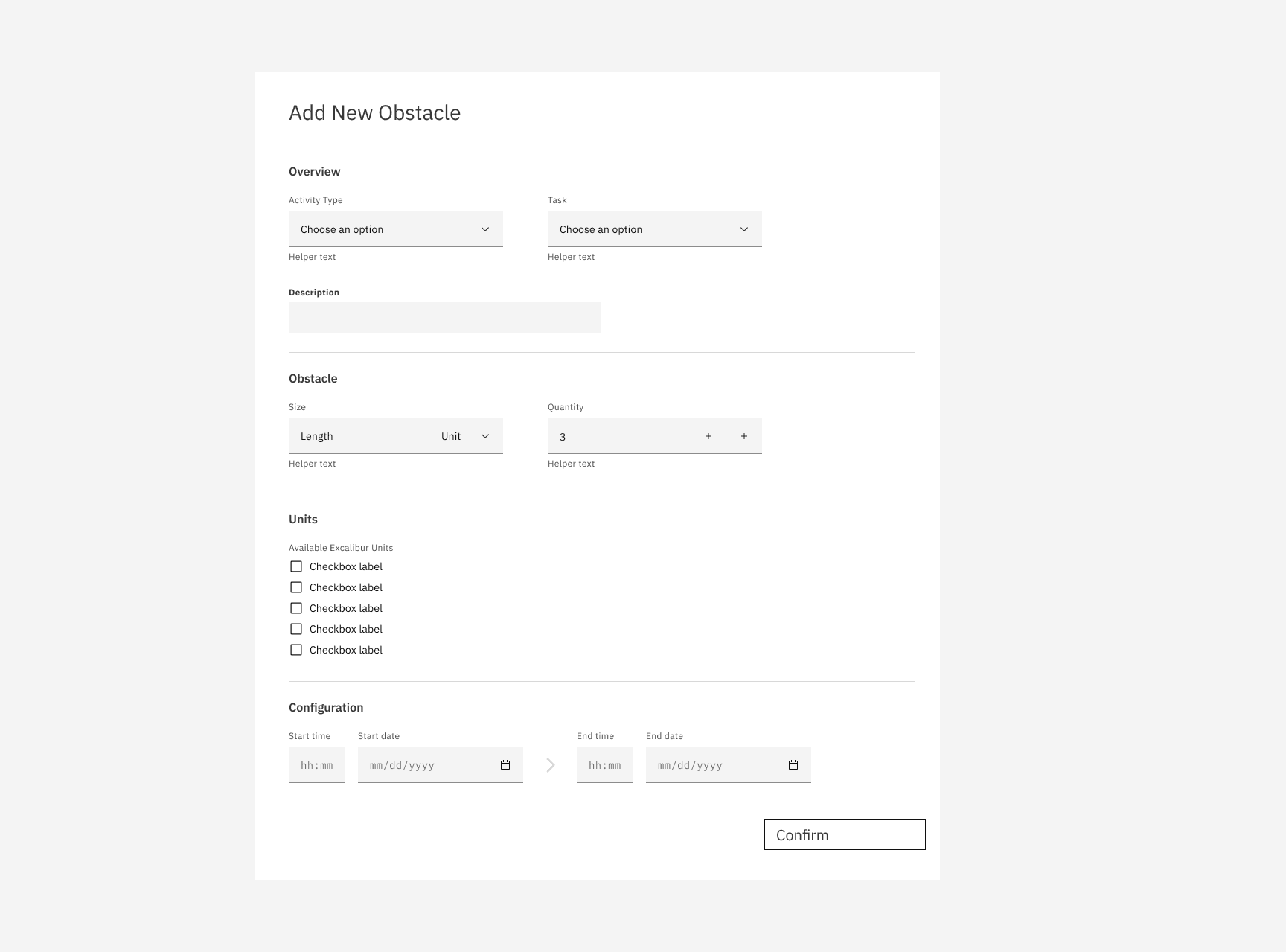Screen dimensions: 1286x952
Task: Tick the fifth, last Checkbox label checkbox
Action: pos(296,650)
